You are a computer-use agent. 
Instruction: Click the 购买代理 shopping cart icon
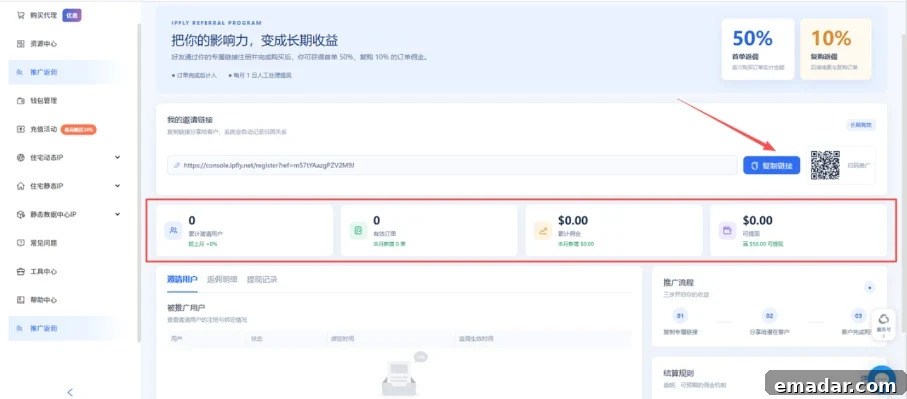[20, 16]
